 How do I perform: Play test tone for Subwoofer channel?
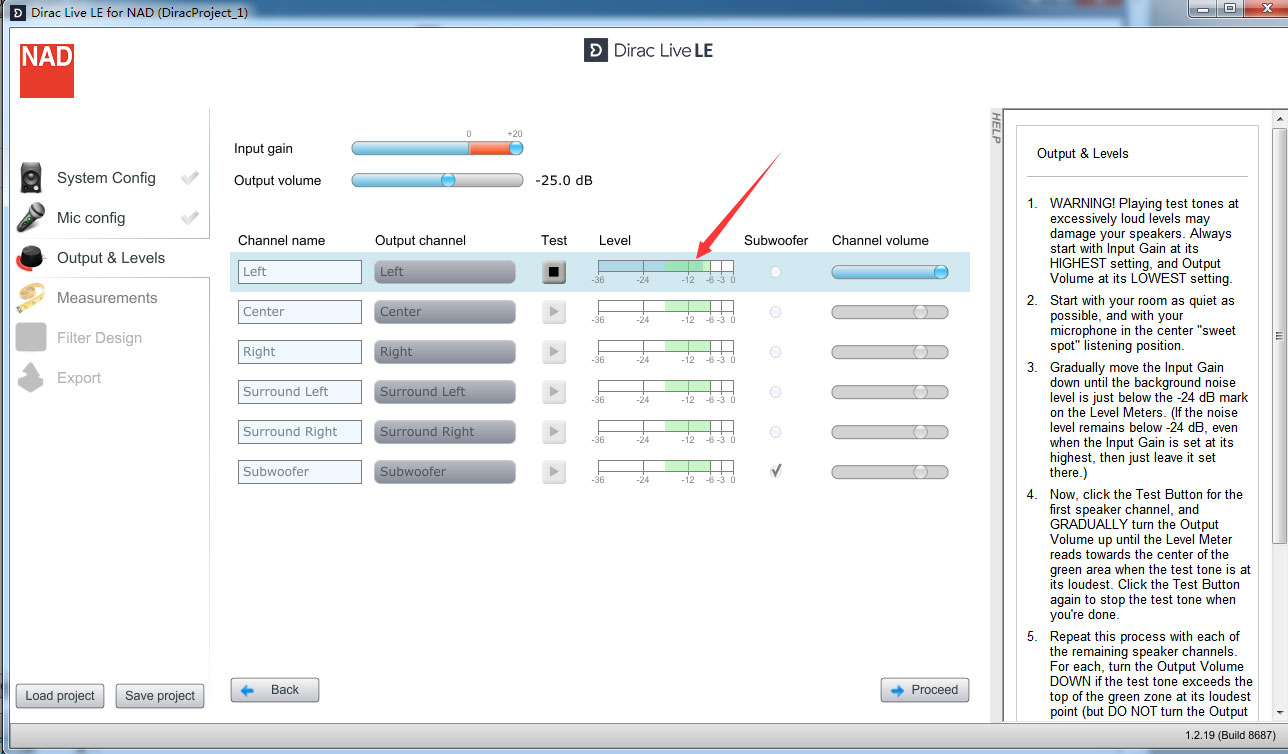pyautogui.click(x=553, y=472)
